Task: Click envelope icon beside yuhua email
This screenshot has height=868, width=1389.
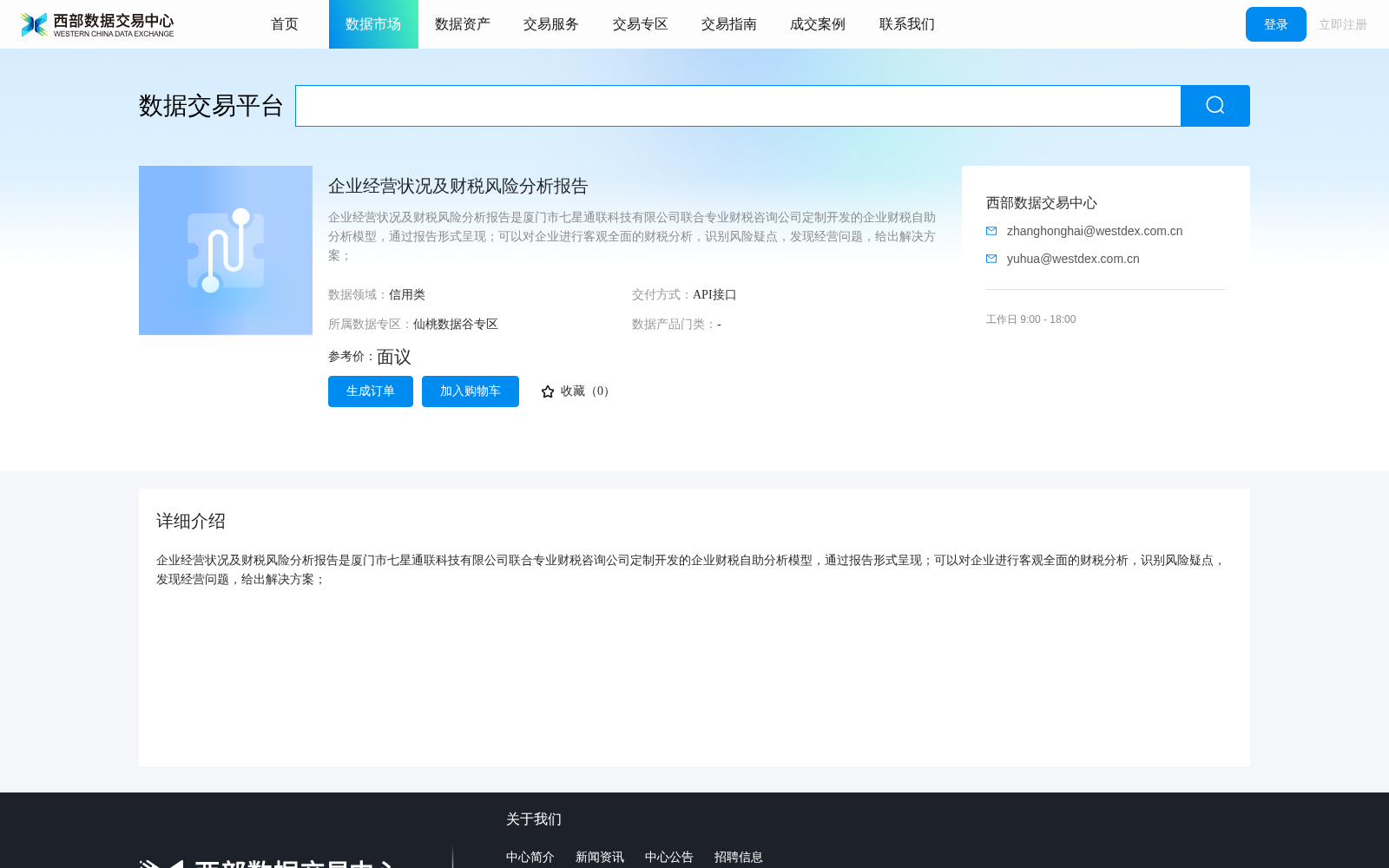Action: point(991,259)
